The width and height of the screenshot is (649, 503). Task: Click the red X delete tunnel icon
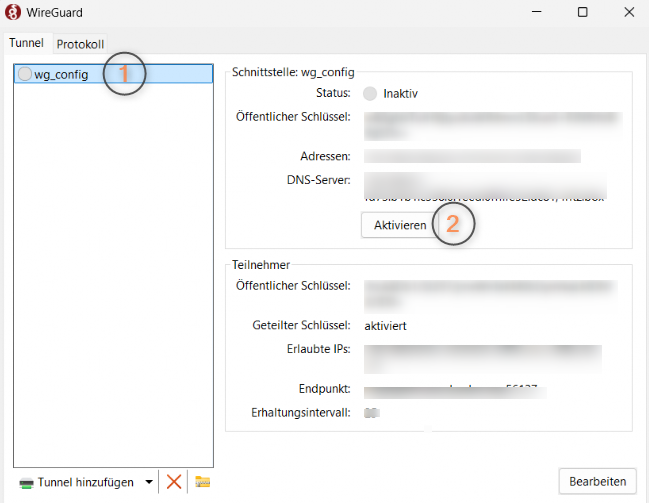[x=174, y=482]
